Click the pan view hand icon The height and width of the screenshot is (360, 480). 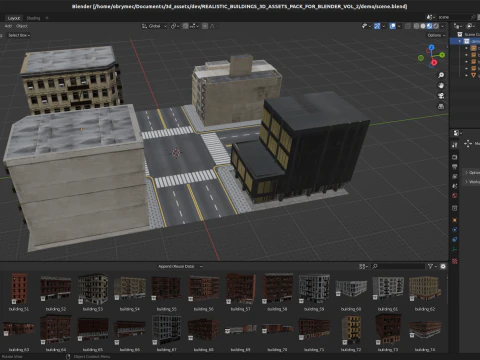[x=441, y=86]
